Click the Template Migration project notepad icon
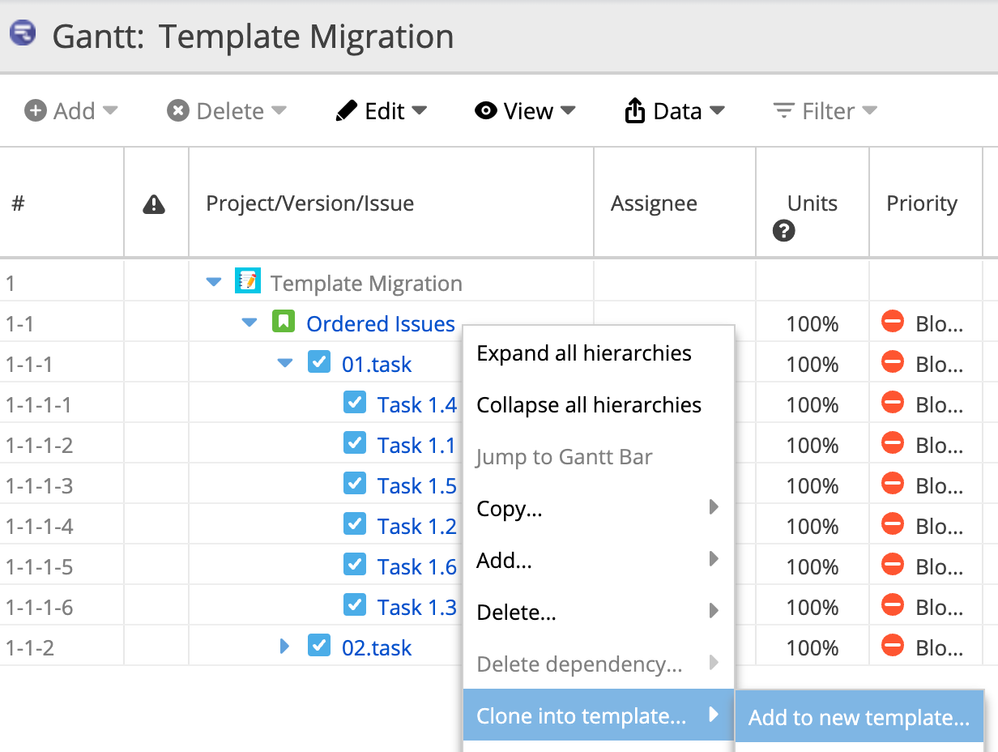998x752 pixels. [248, 281]
